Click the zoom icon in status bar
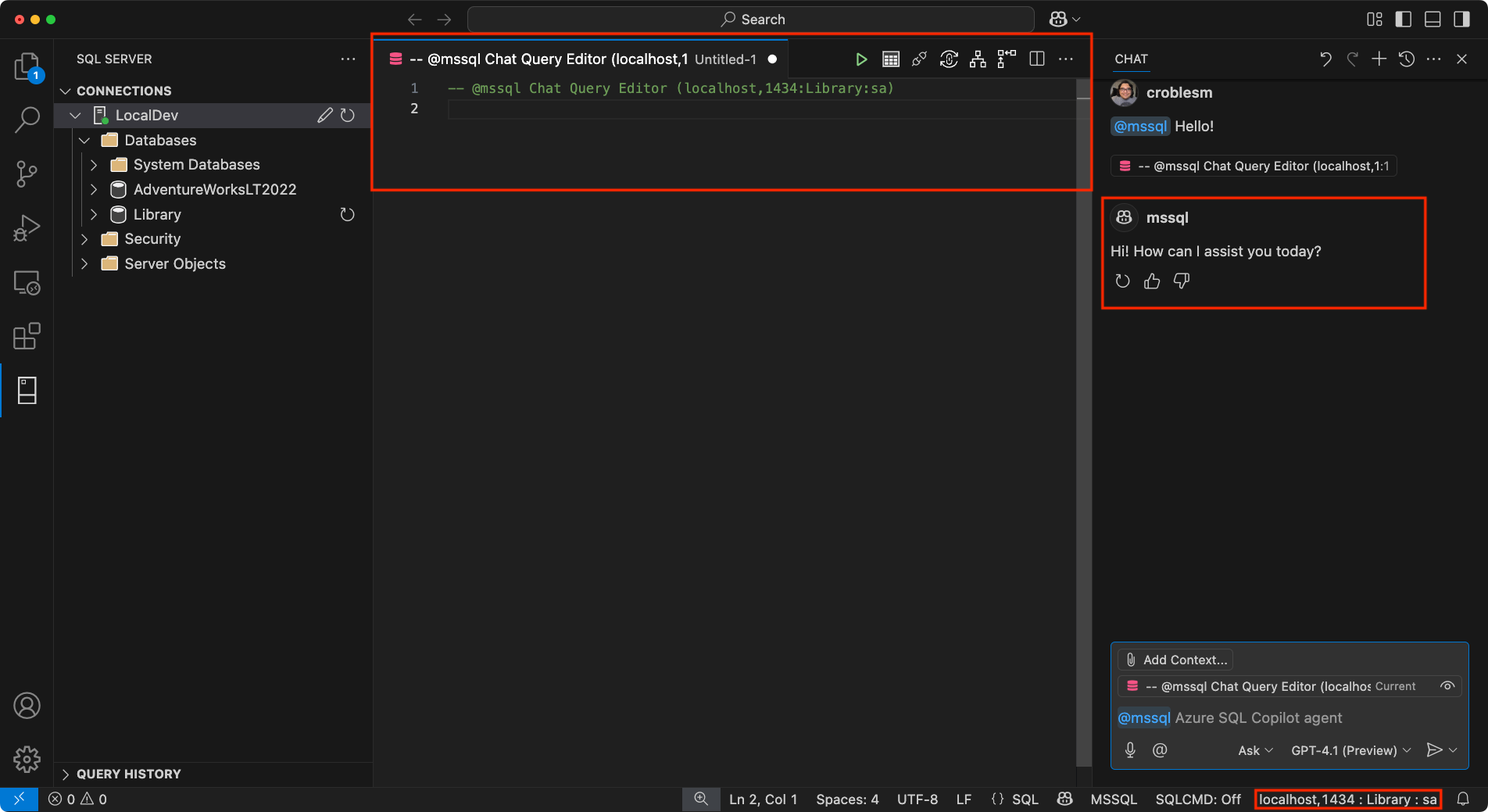 (x=701, y=799)
